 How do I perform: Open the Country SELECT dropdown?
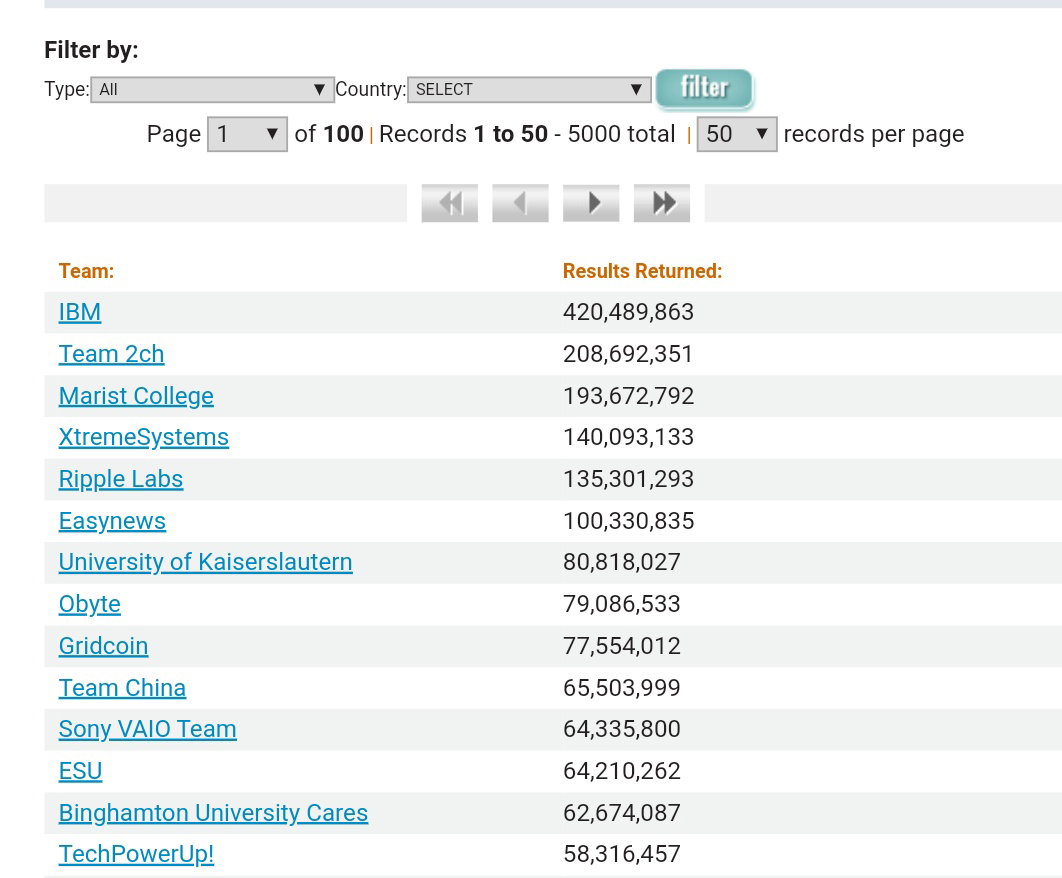click(529, 89)
